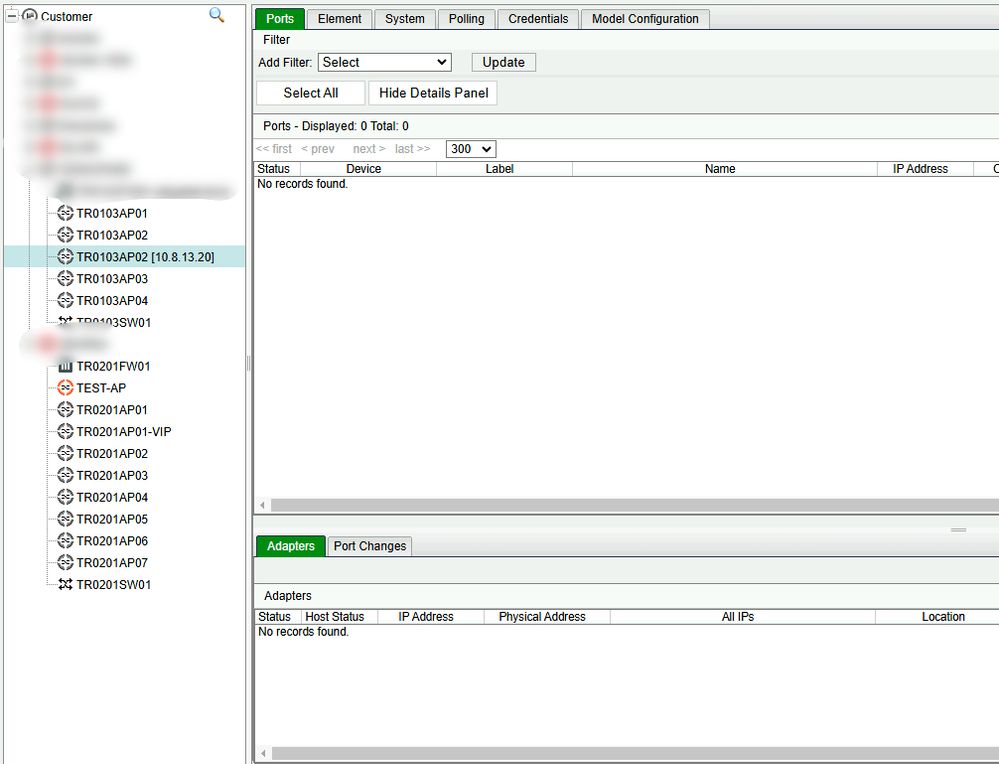Click the magnifier search icon in tree panel
999x764 pixels.
tap(217, 15)
